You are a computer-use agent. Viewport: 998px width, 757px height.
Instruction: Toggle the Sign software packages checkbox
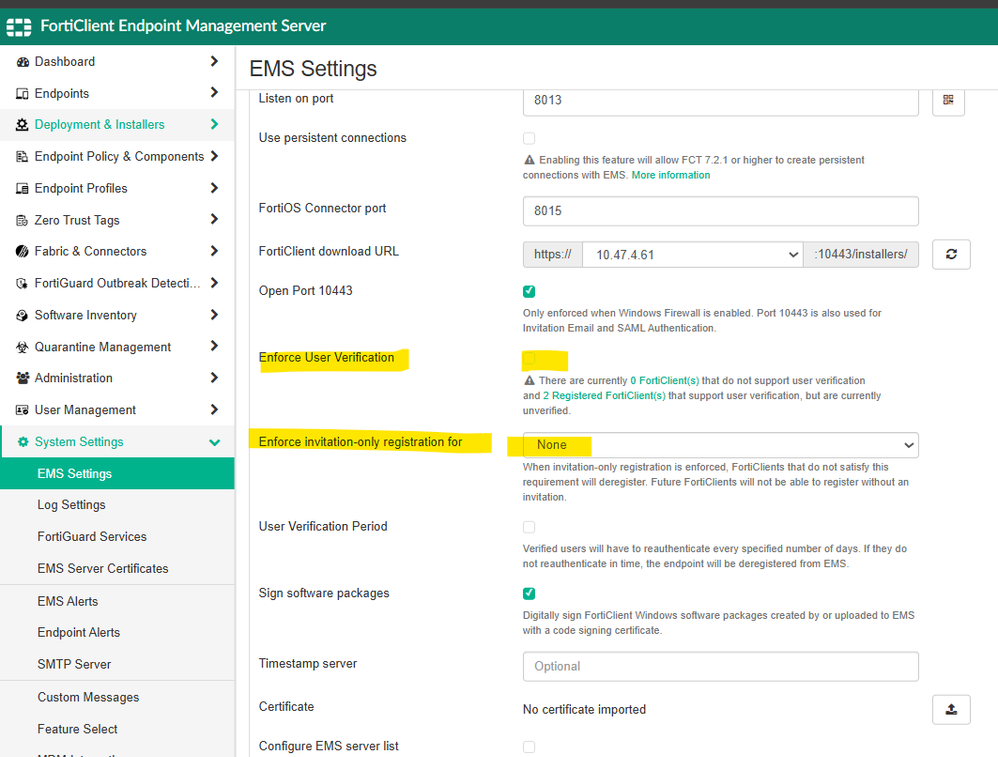click(529, 593)
